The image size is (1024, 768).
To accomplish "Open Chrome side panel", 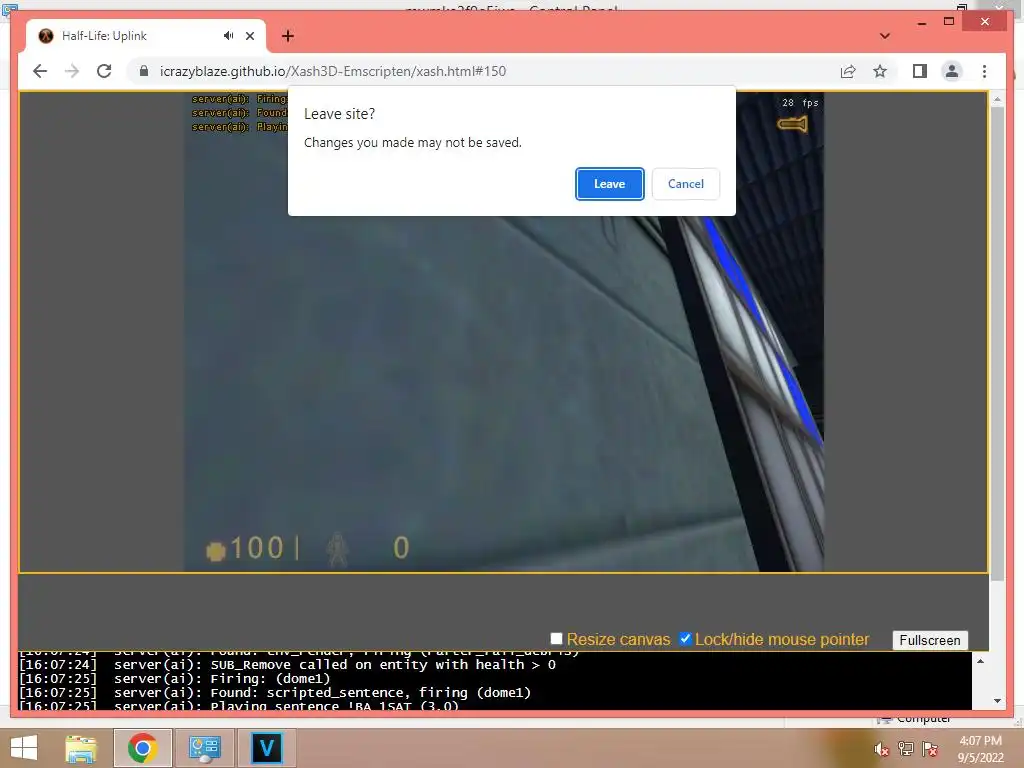I will pos(920,71).
